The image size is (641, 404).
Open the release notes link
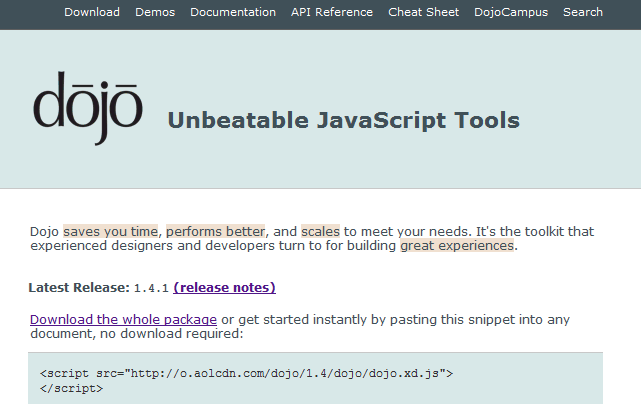(x=224, y=287)
